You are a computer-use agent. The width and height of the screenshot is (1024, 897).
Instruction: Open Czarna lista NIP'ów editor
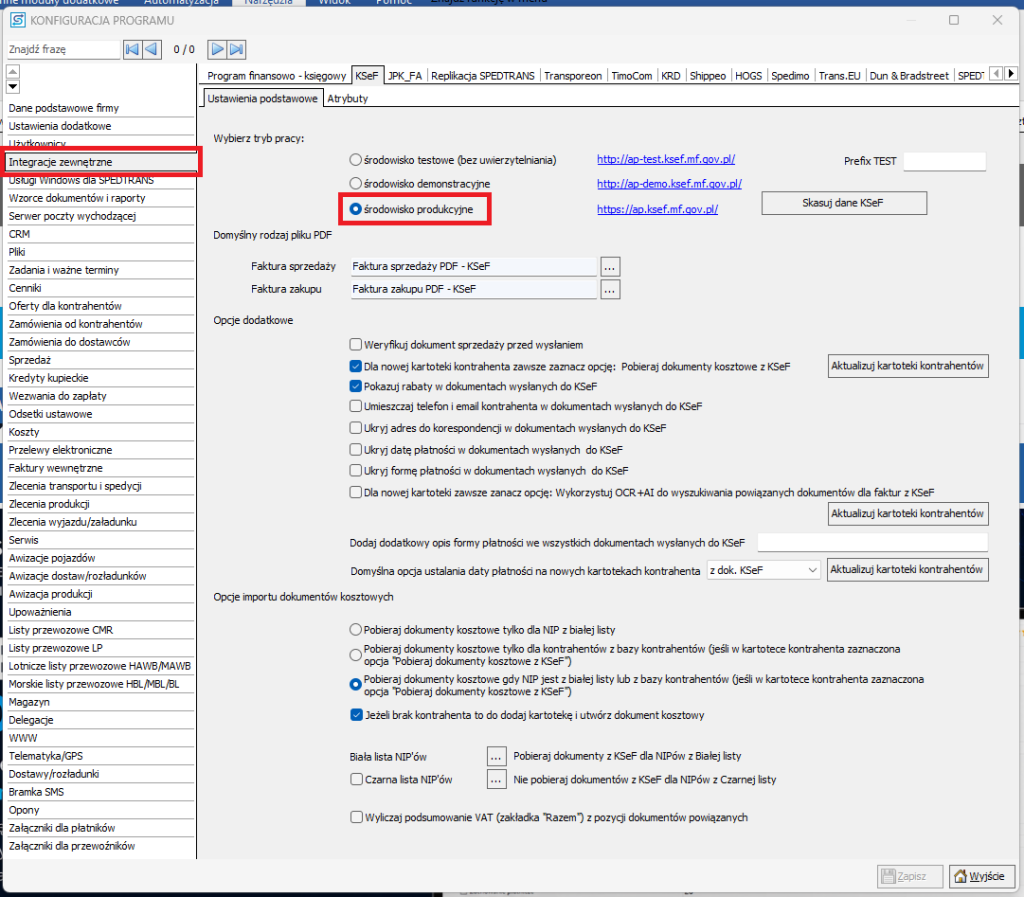click(x=496, y=779)
